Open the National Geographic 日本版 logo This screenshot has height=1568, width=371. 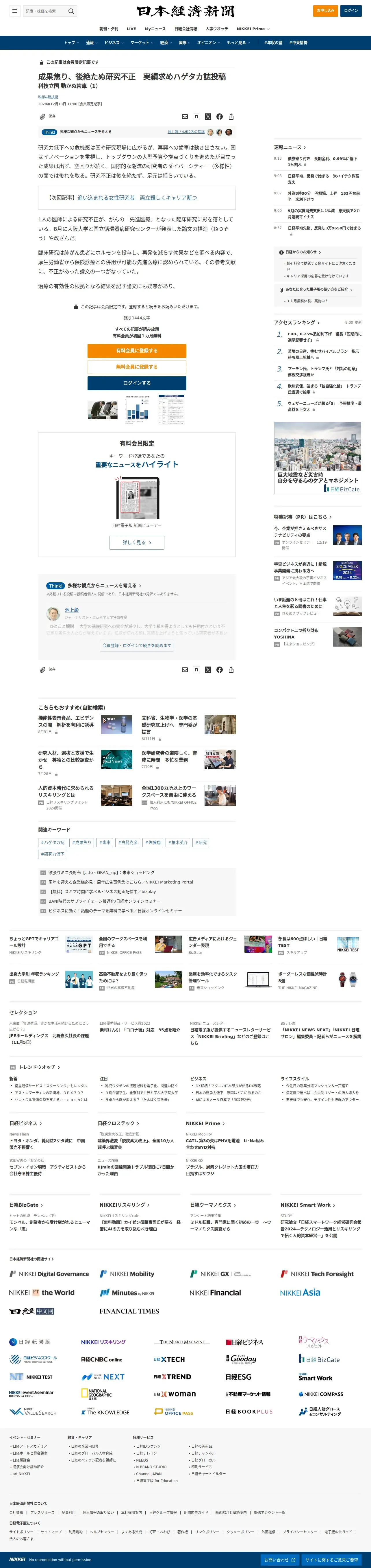point(97,1394)
